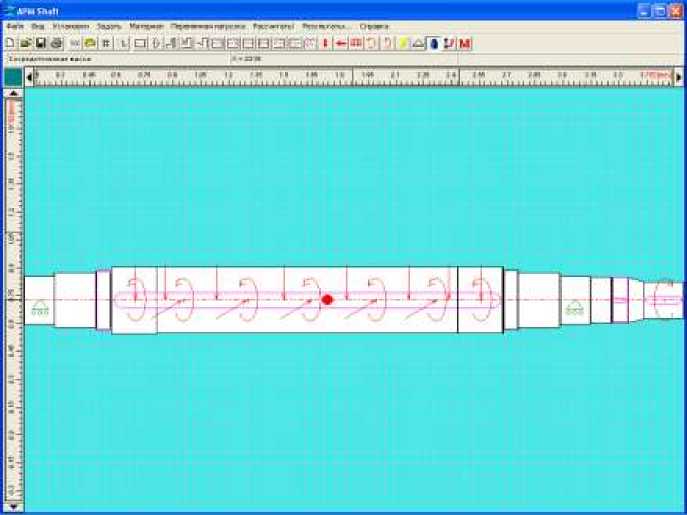
Task: Select the leftmost shaft segment
Action: click(39, 300)
